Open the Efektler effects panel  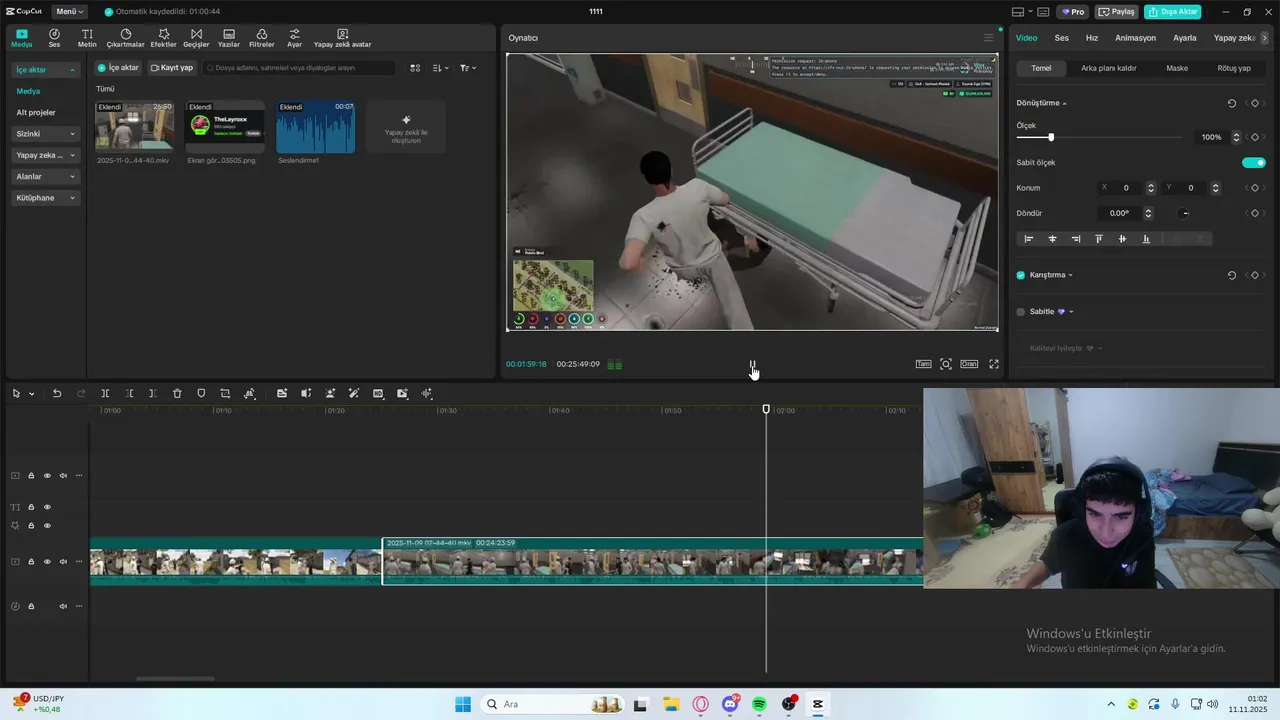(163, 38)
